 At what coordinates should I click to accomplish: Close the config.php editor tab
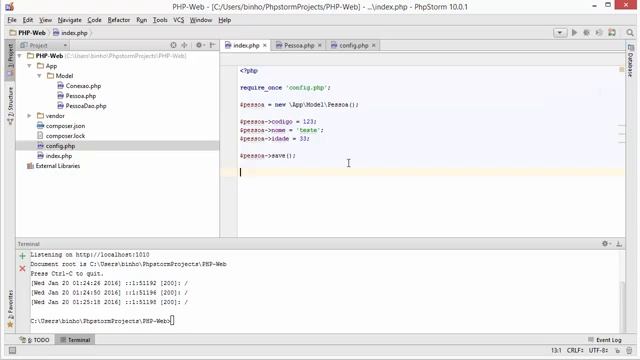point(373,45)
